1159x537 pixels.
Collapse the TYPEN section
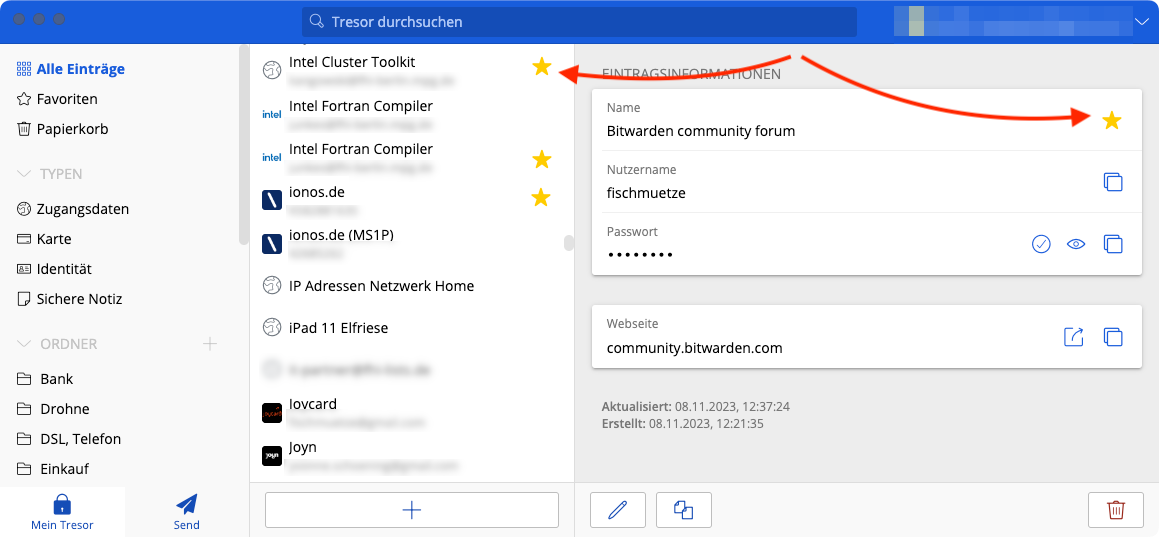click(x=24, y=174)
